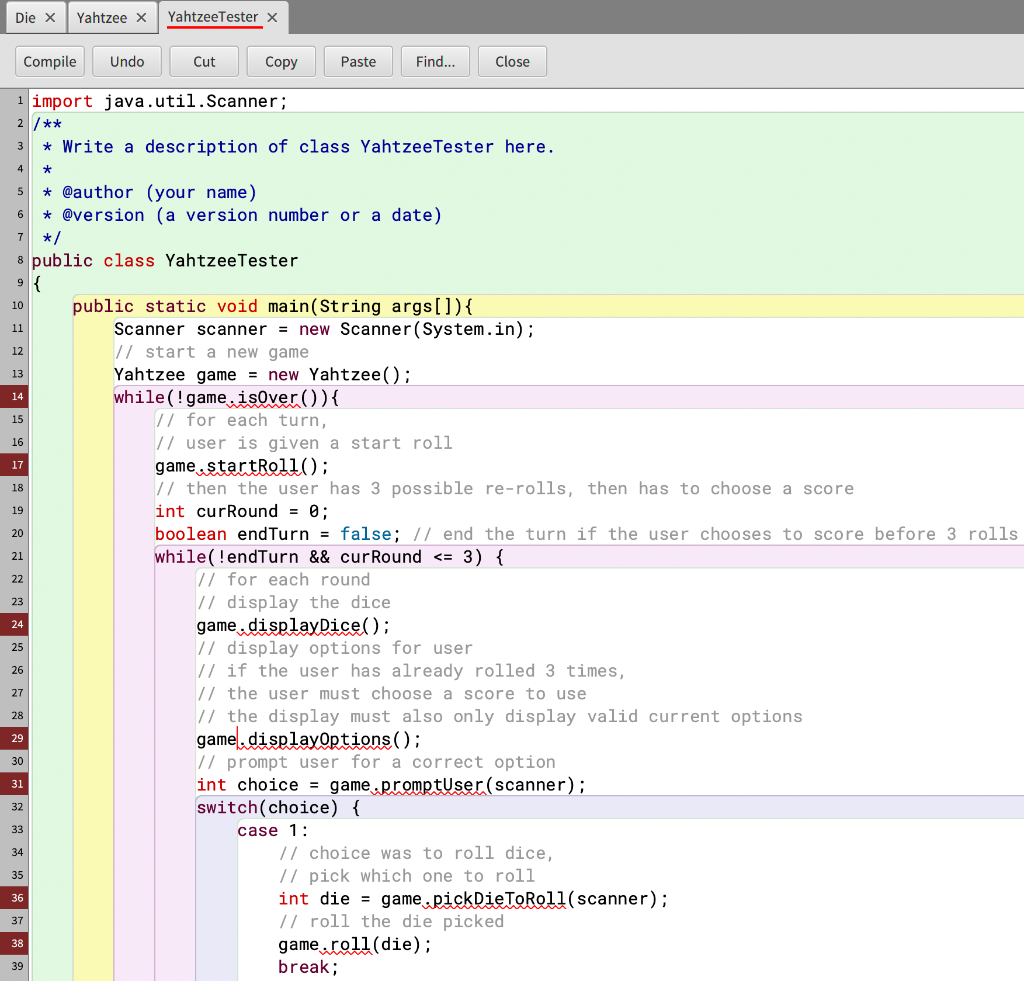Click Paste in the toolbar
The image size is (1024, 981).
point(358,62)
